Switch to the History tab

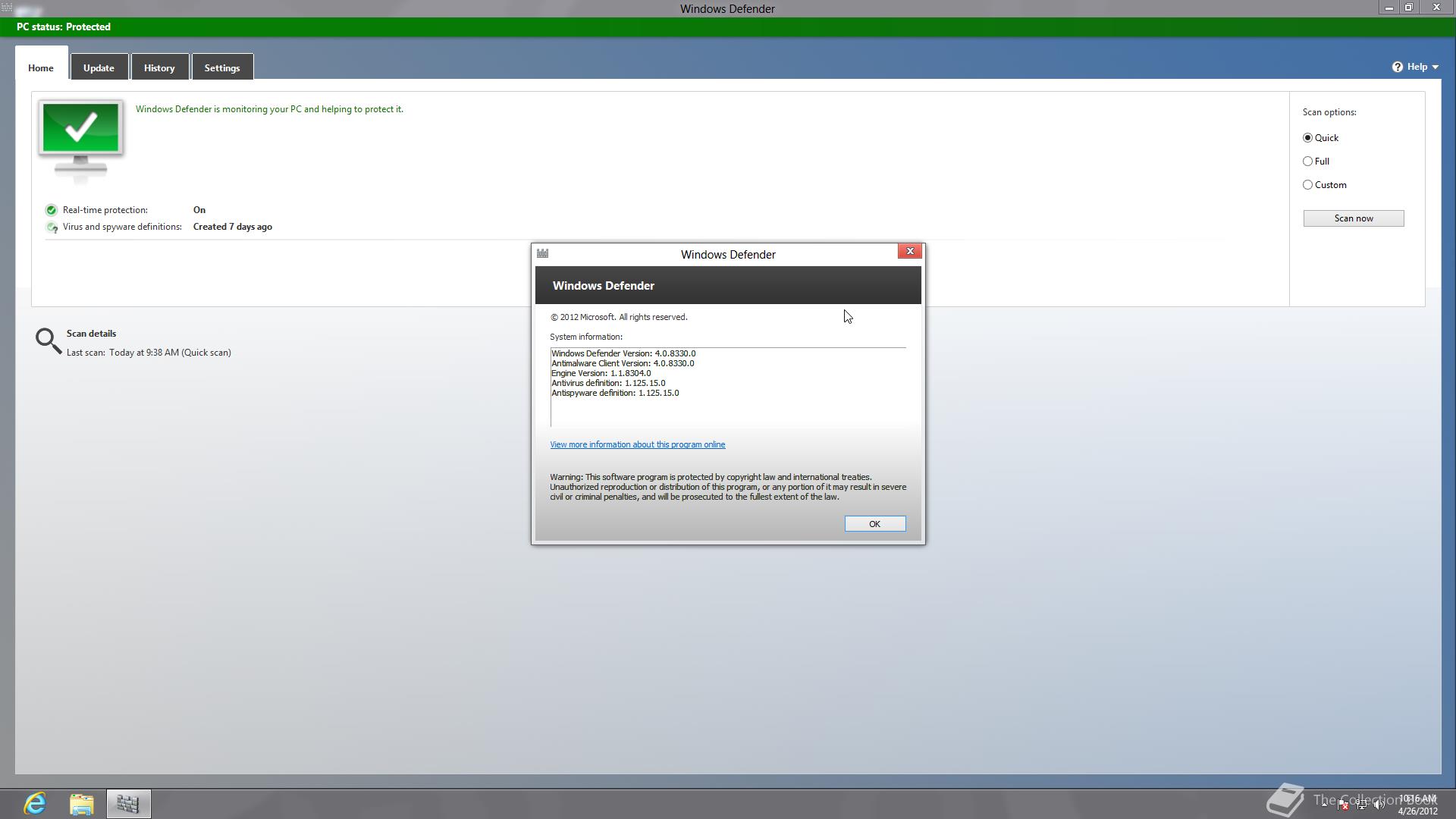(159, 67)
